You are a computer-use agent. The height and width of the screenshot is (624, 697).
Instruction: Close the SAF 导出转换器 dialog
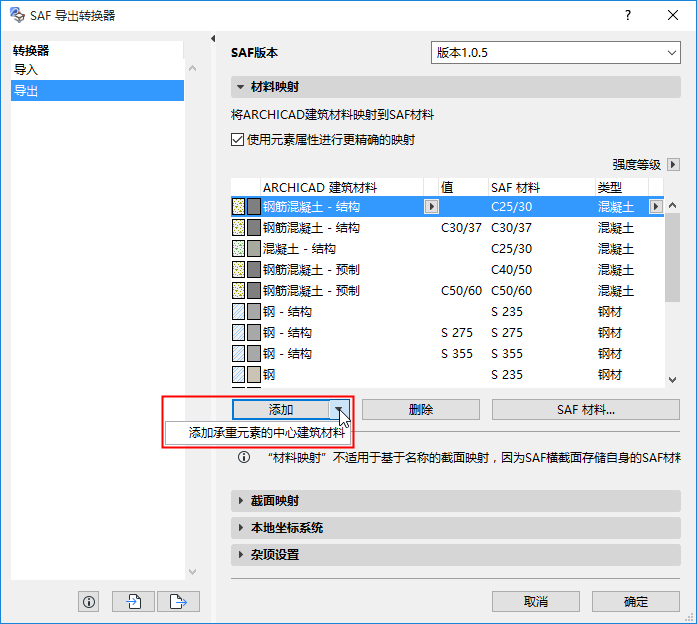(x=673, y=16)
